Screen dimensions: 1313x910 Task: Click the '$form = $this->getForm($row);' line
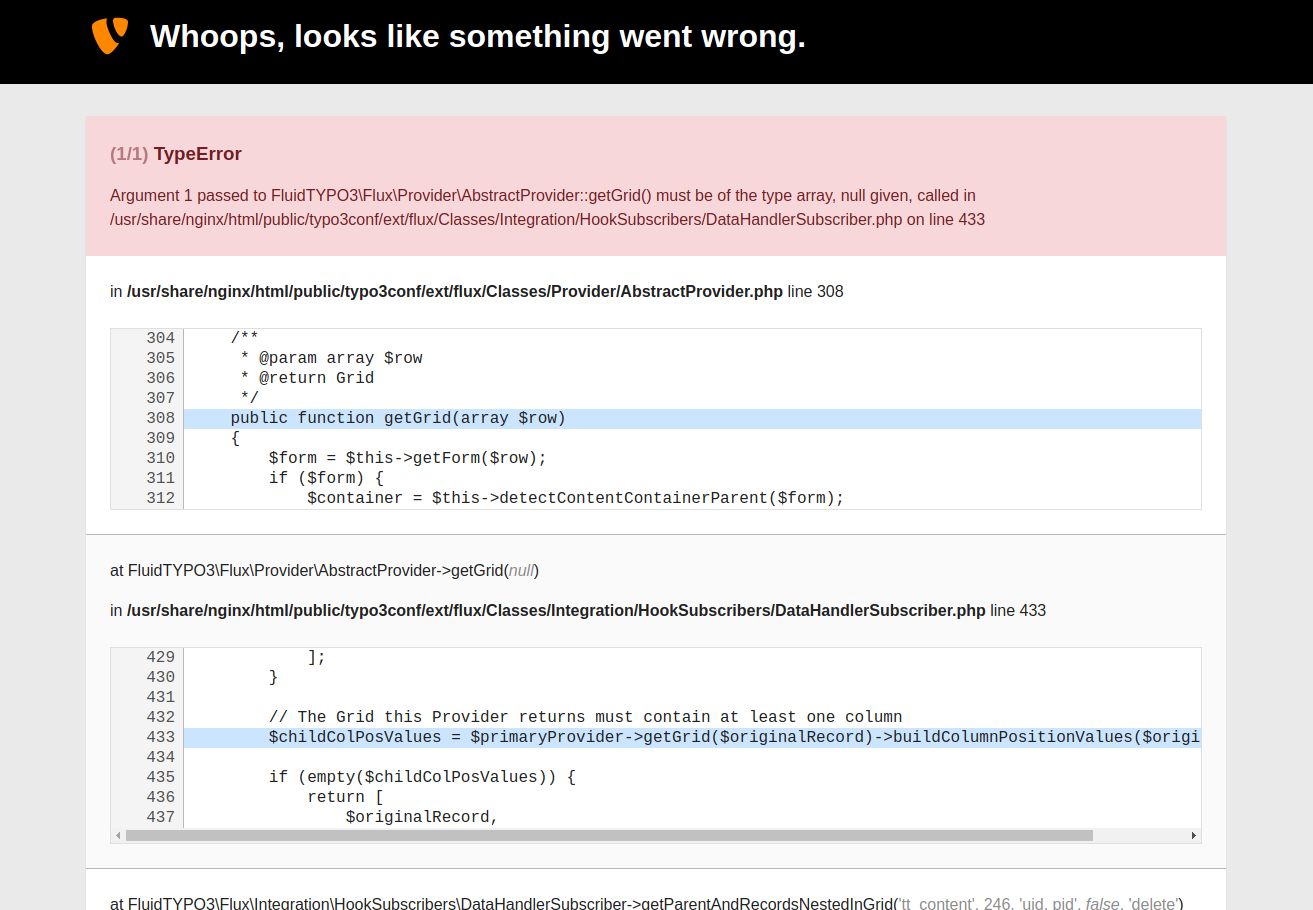[408, 458]
